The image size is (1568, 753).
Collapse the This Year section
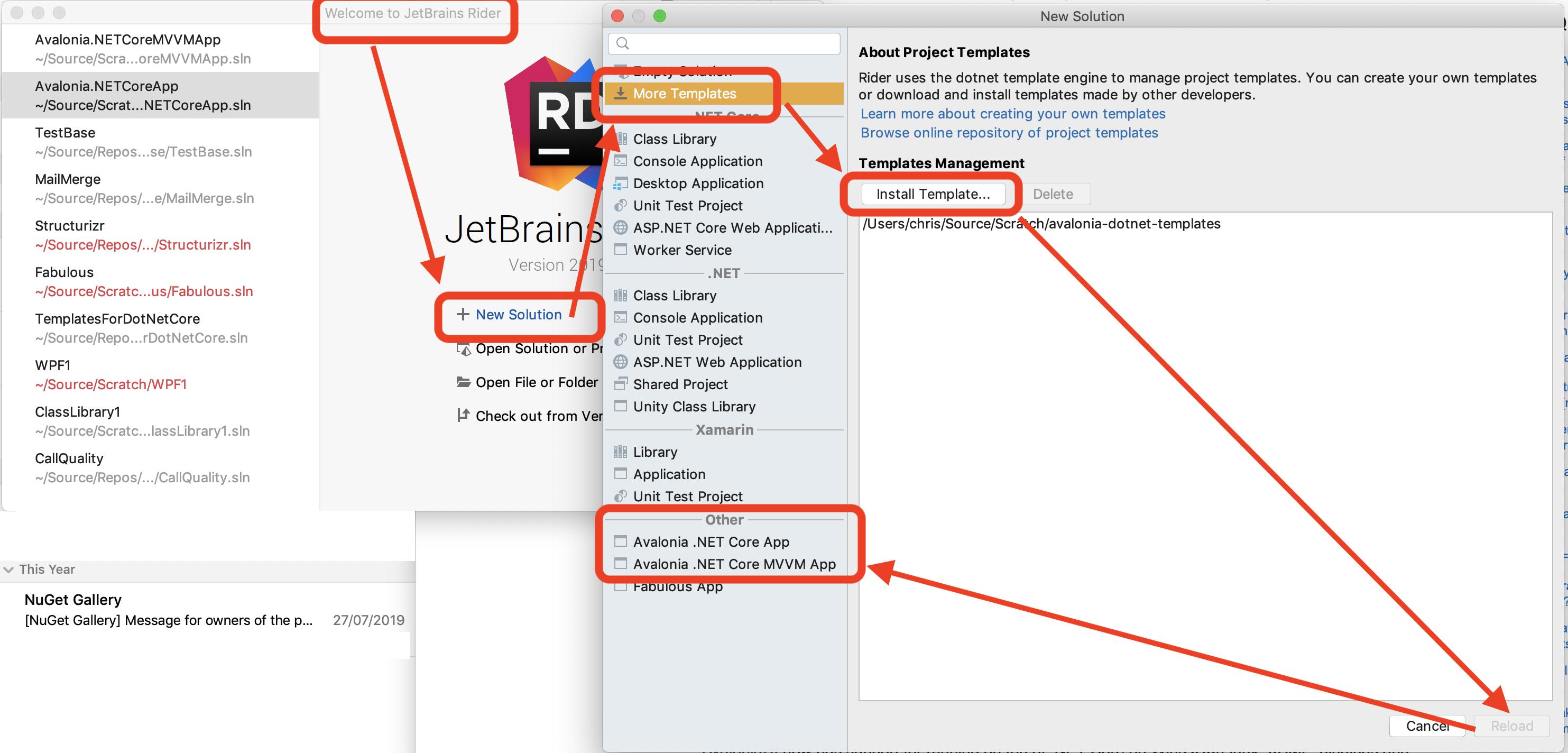coord(8,569)
